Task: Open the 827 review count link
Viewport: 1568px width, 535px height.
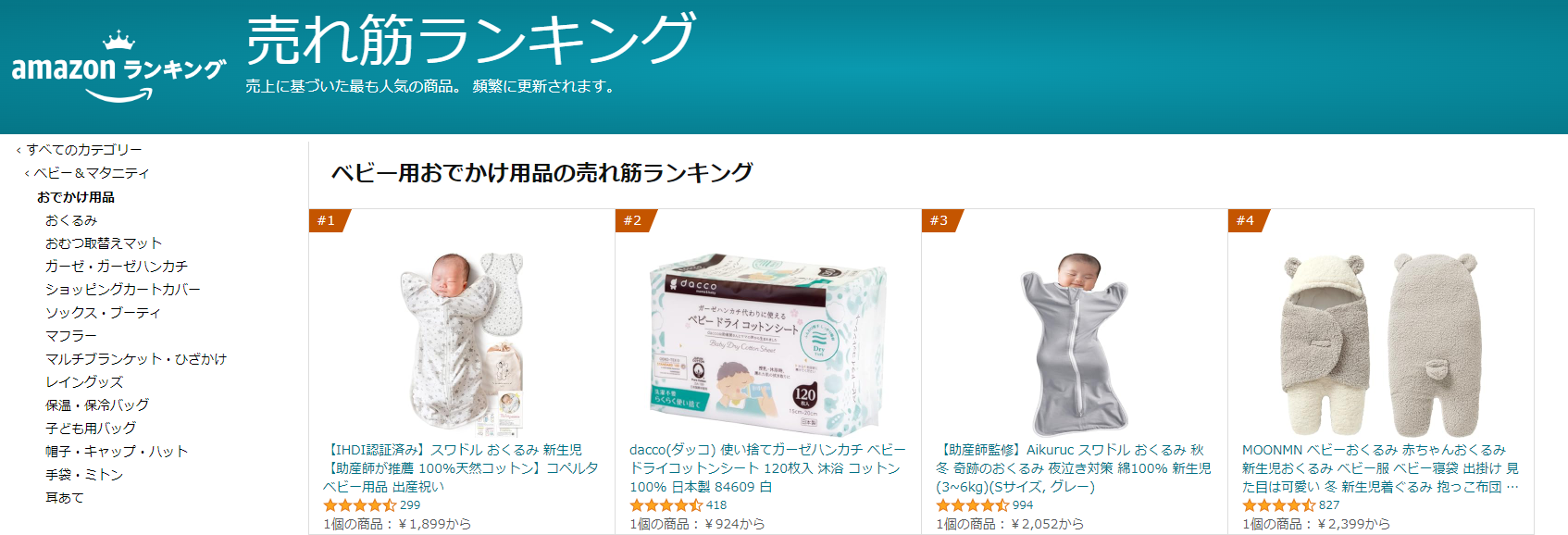Action: click(1329, 505)
